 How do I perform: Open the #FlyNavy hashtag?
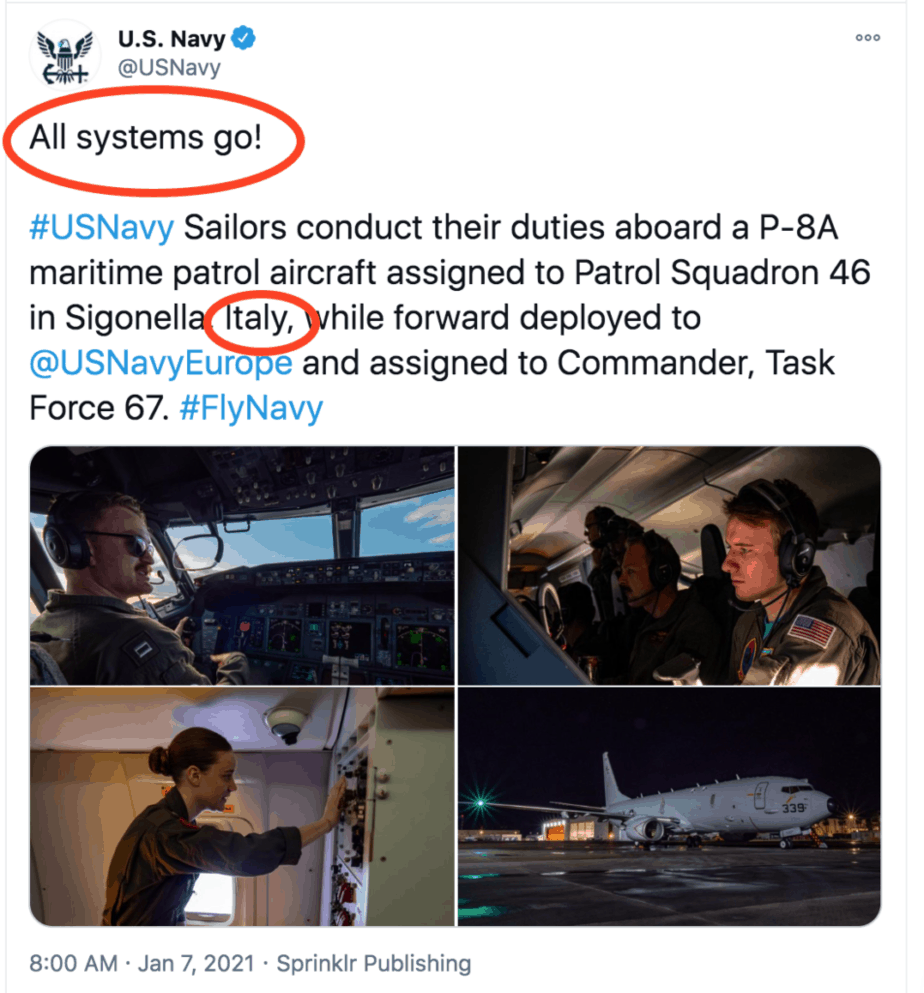(x=251, y=408)
